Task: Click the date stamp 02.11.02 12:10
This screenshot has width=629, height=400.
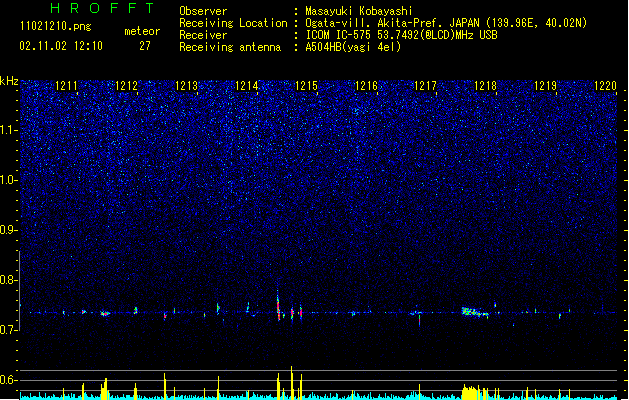Action: pos(61,46)
